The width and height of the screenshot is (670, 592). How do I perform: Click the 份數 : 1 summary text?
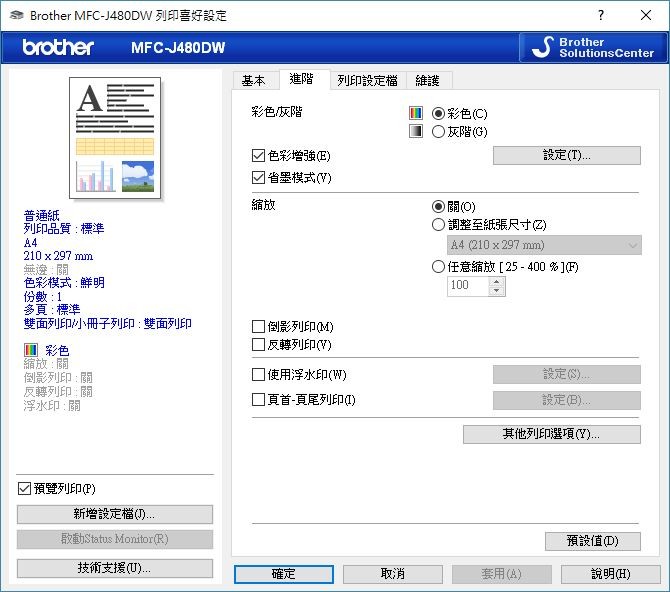click(43, 297)
